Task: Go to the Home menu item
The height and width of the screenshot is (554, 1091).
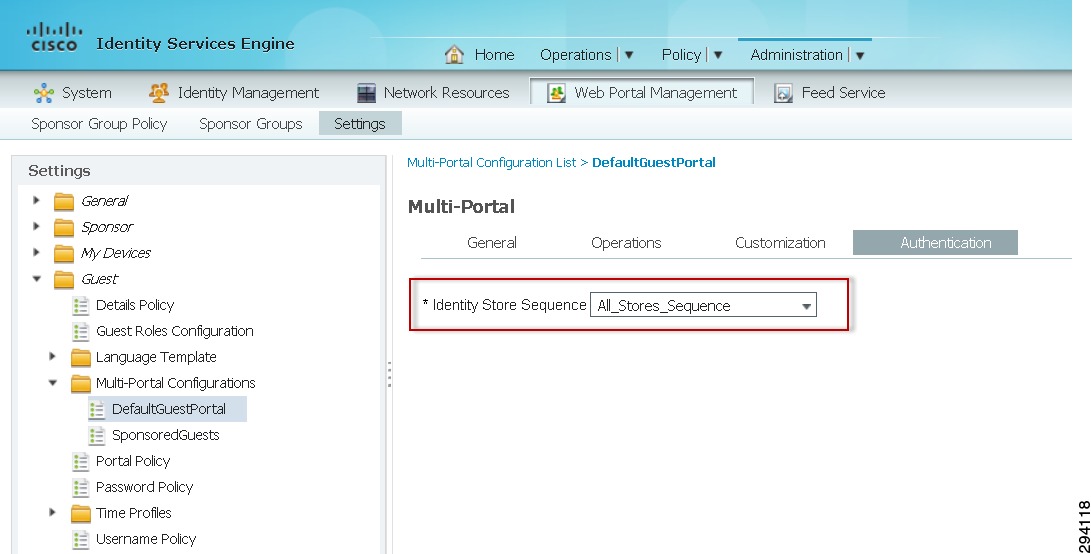Action: coord(494,55)
